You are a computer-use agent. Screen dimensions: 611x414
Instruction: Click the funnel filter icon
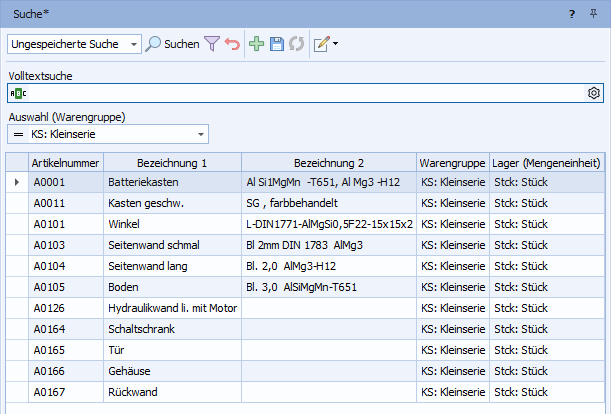(212, 44)
